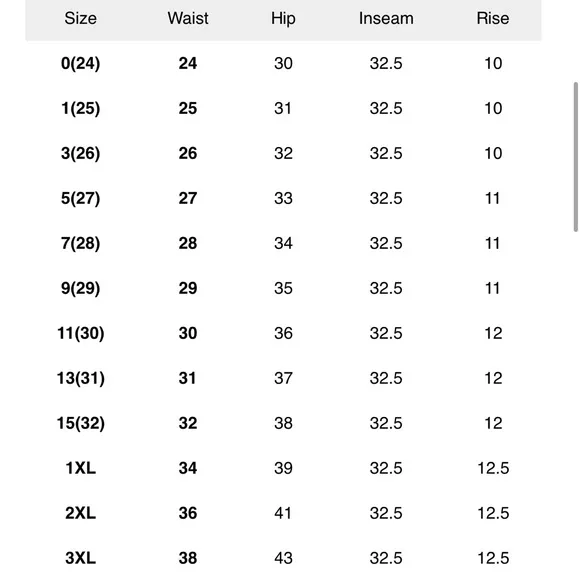Click the Rise column header
This screenshot has width=580, height=580.
493,18
